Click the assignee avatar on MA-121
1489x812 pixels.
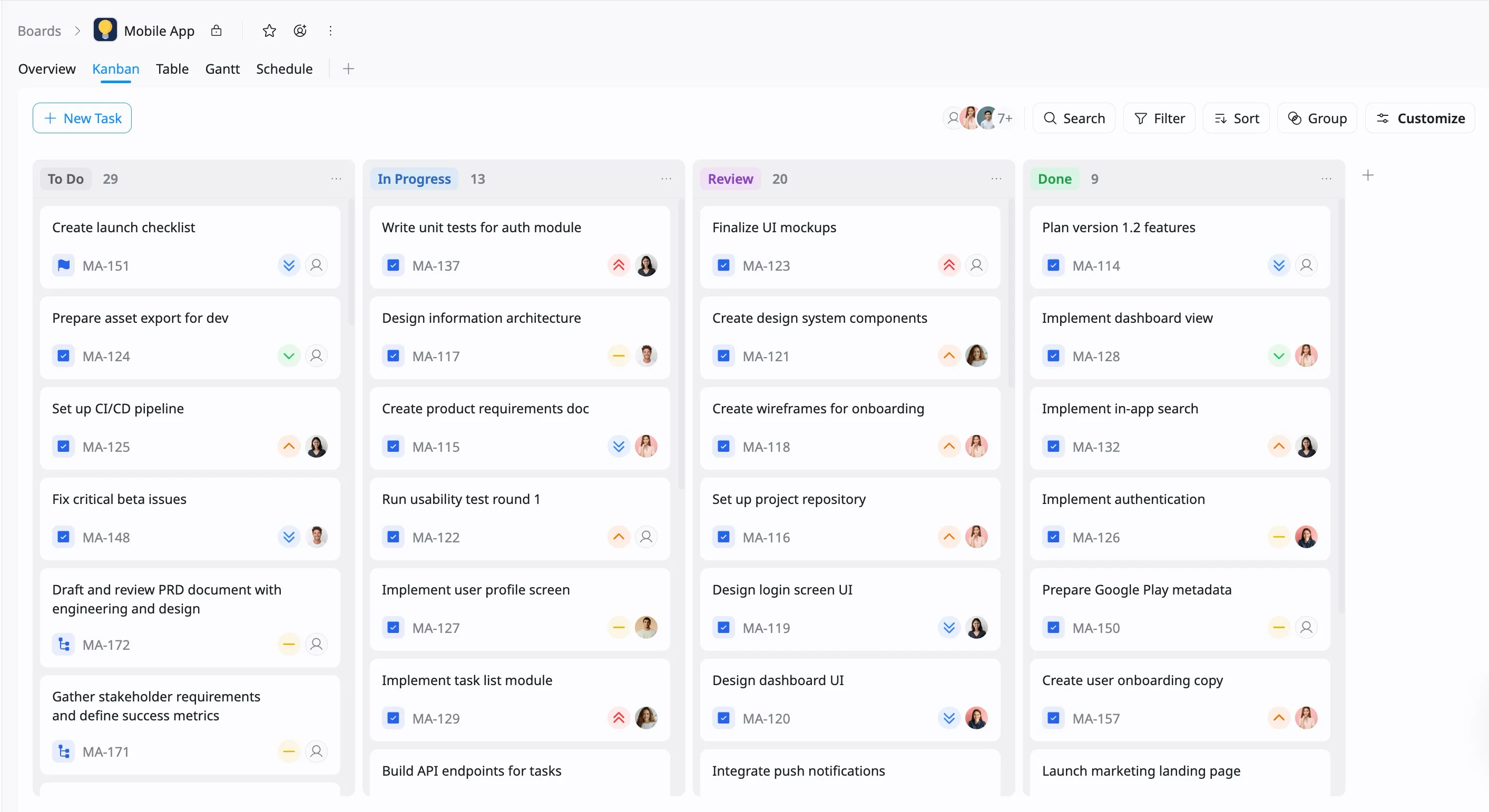click(x=976, y=356)
